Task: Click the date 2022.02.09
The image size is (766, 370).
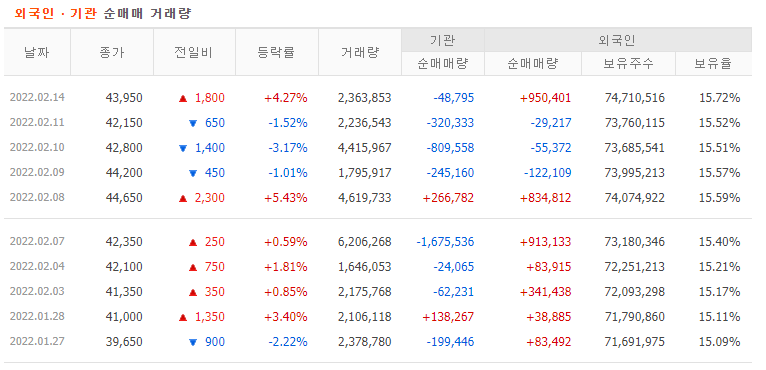Action: pos(37,173)
